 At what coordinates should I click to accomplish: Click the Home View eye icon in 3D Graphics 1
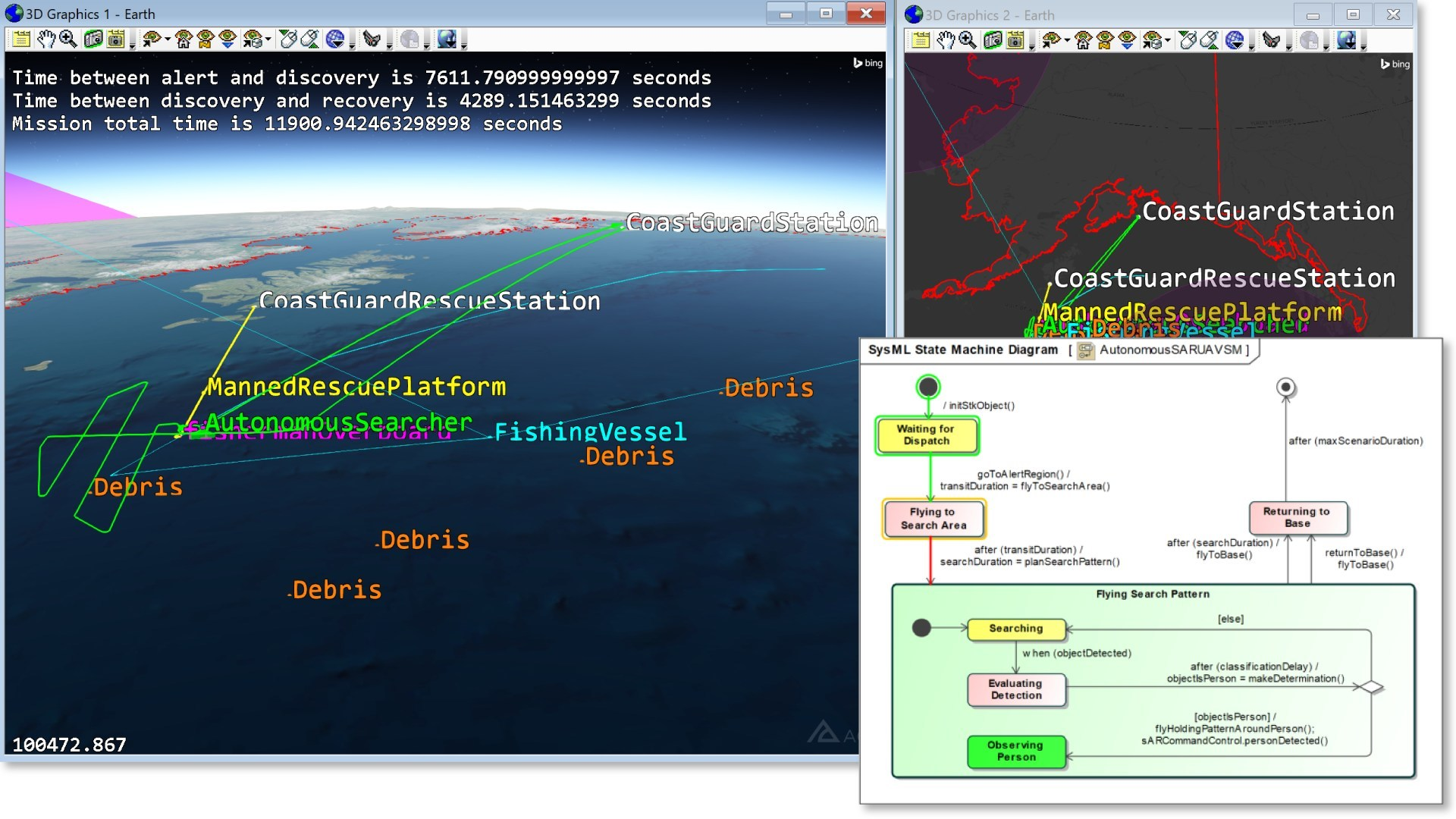(184, 39)
